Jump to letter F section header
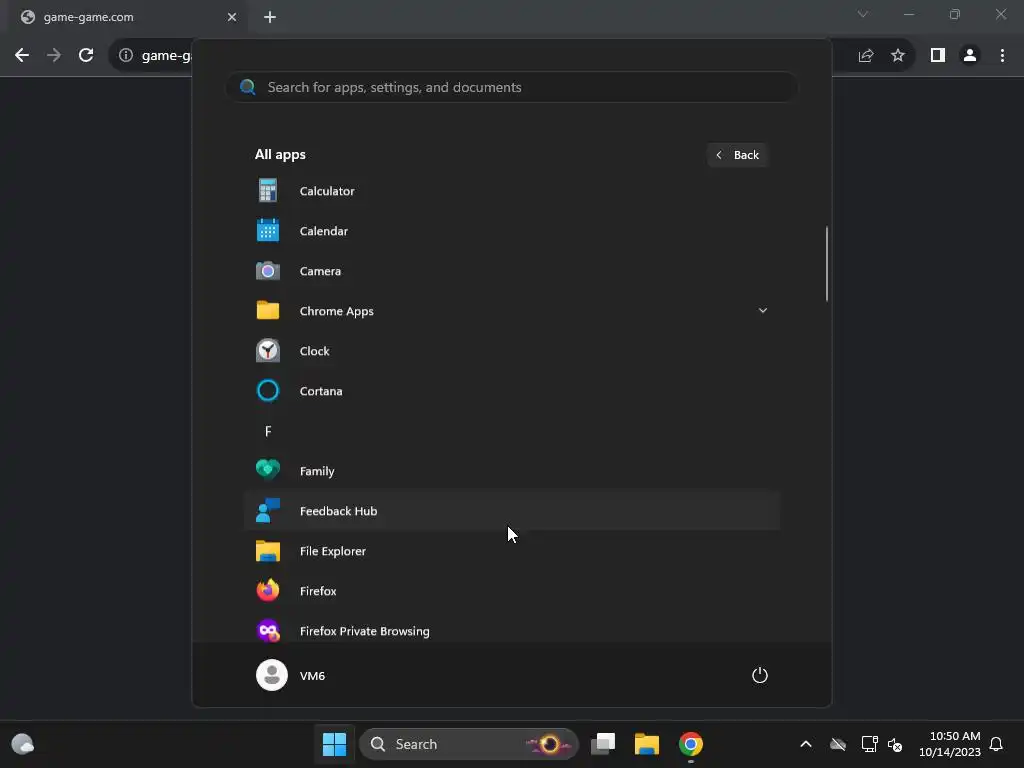The image size is (1024, 768). (268, 431)
